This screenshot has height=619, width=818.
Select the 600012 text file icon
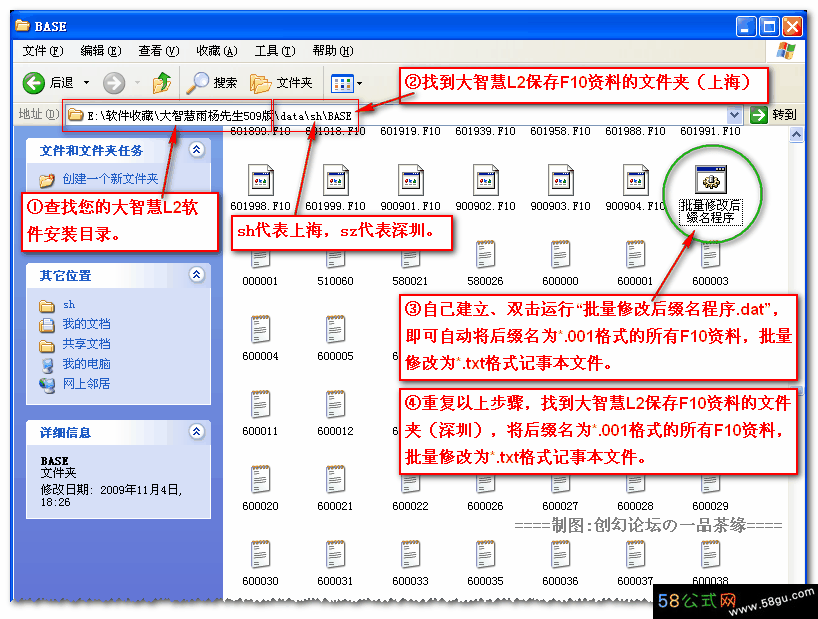(335, 405)
